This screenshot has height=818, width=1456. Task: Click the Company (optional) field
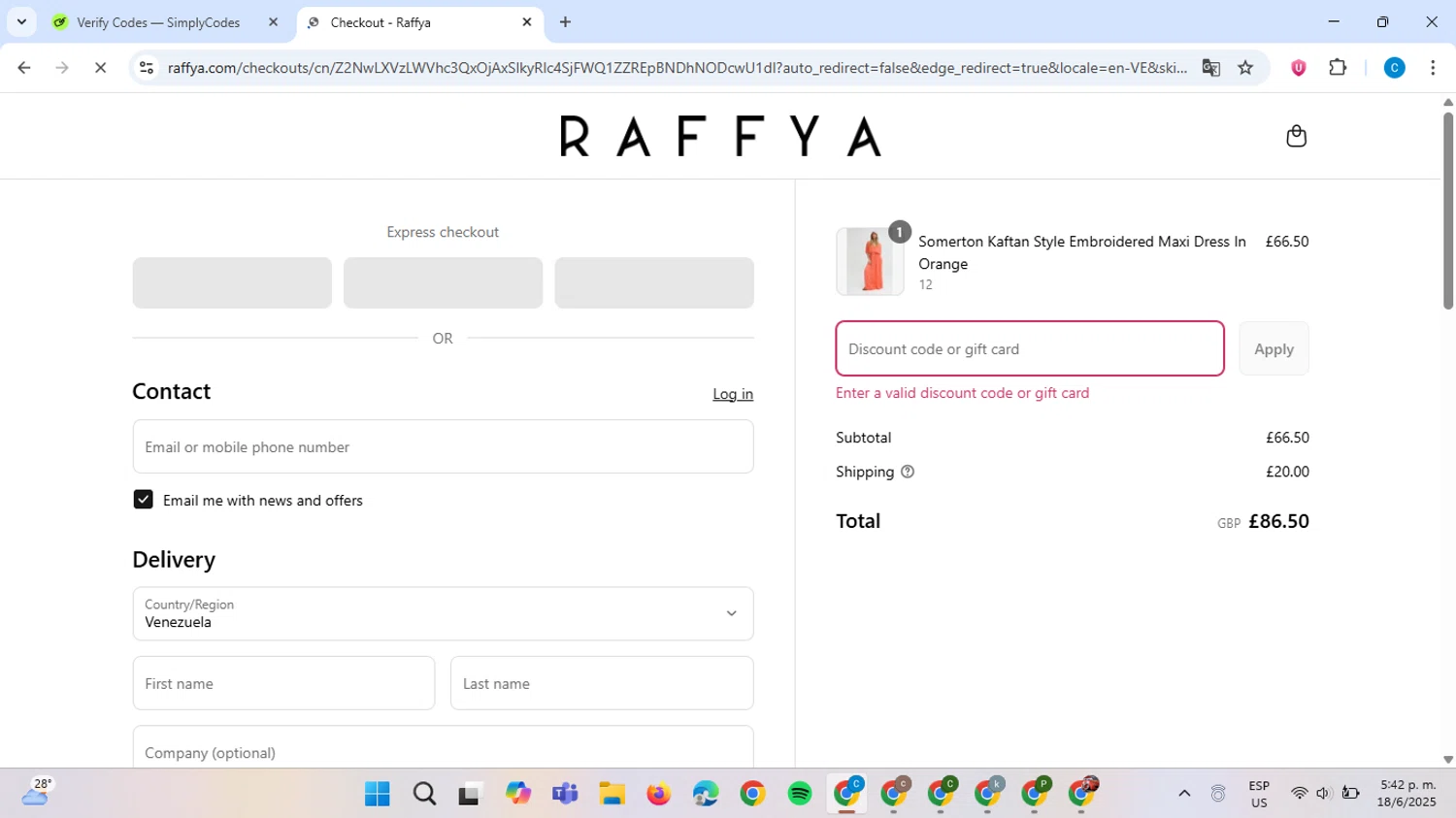tap(443, 749)
